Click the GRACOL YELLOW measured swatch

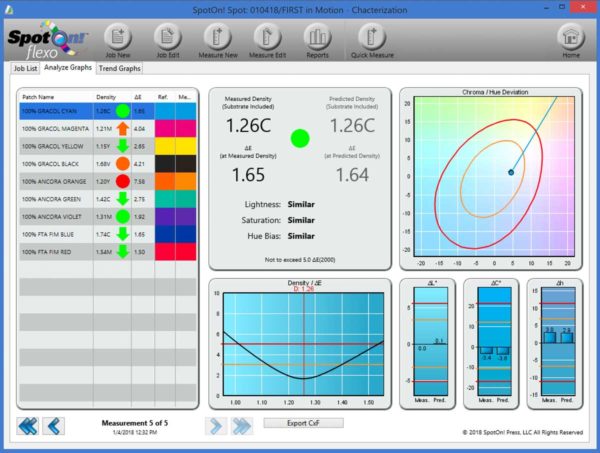click(x=186, y=146)
